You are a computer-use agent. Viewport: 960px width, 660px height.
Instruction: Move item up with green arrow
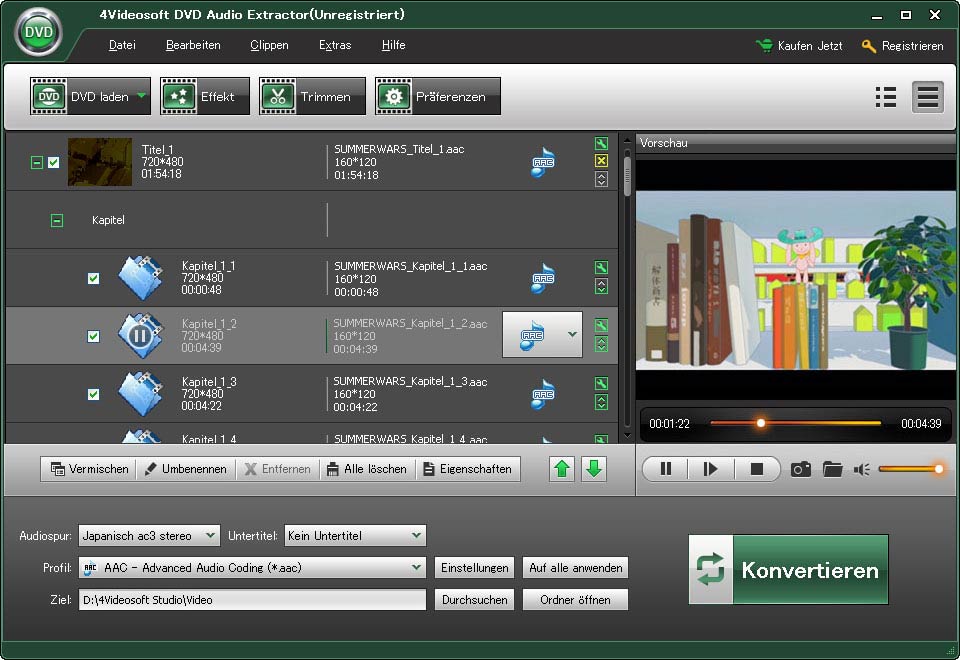click(x=563, y=469)
